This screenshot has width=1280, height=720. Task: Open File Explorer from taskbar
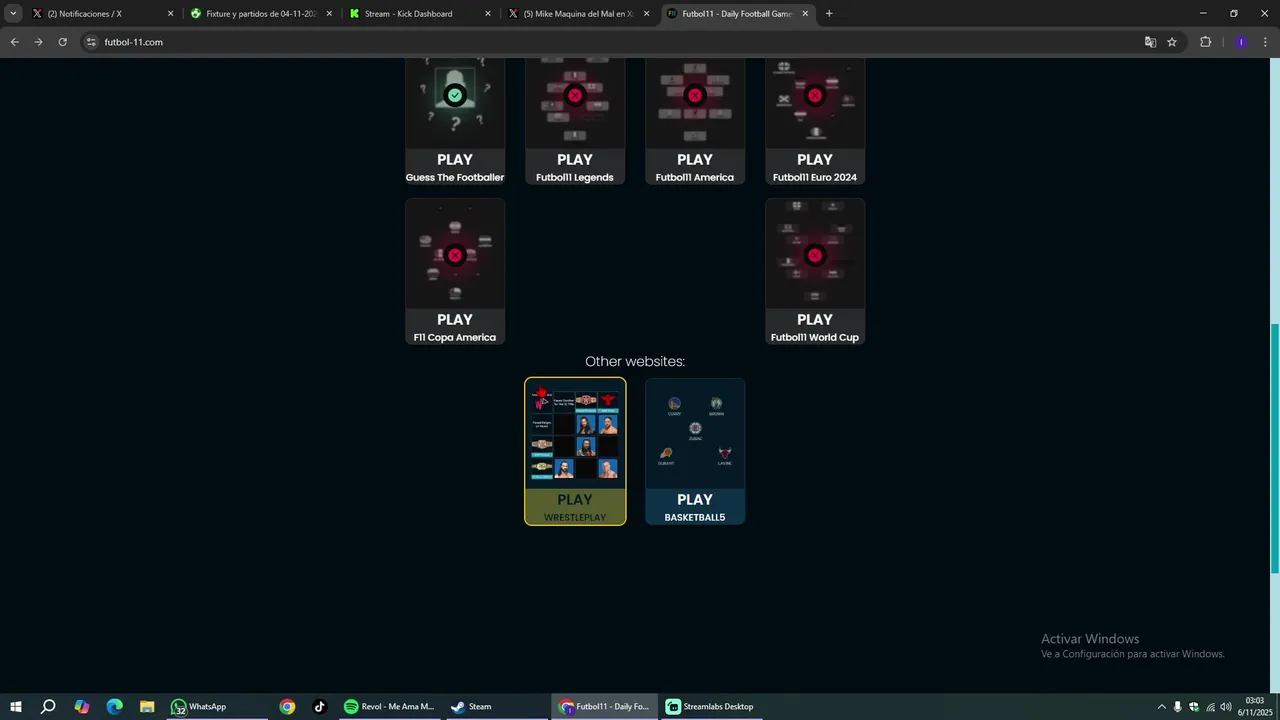coord(147,706)
